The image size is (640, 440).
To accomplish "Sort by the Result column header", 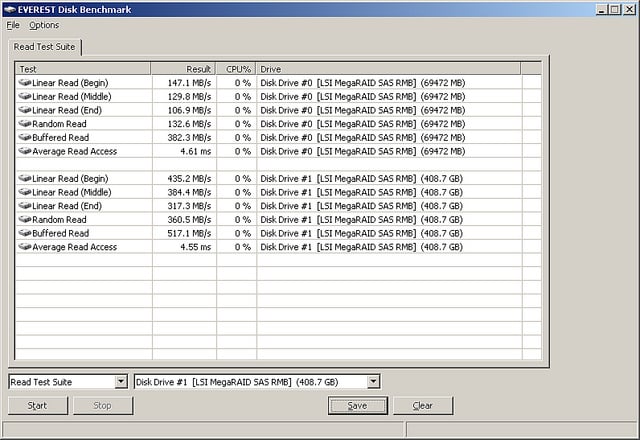I will pyautogui.click(x=183, y=68).
